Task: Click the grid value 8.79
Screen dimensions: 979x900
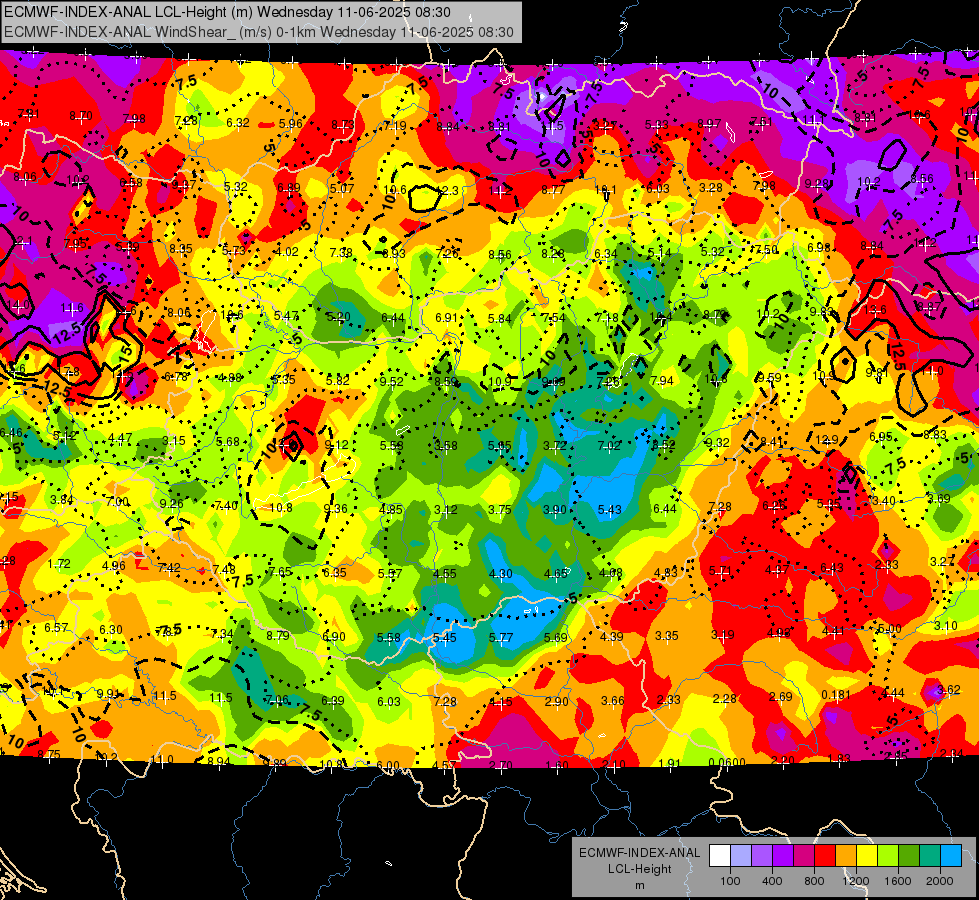Action: point(278,636)
